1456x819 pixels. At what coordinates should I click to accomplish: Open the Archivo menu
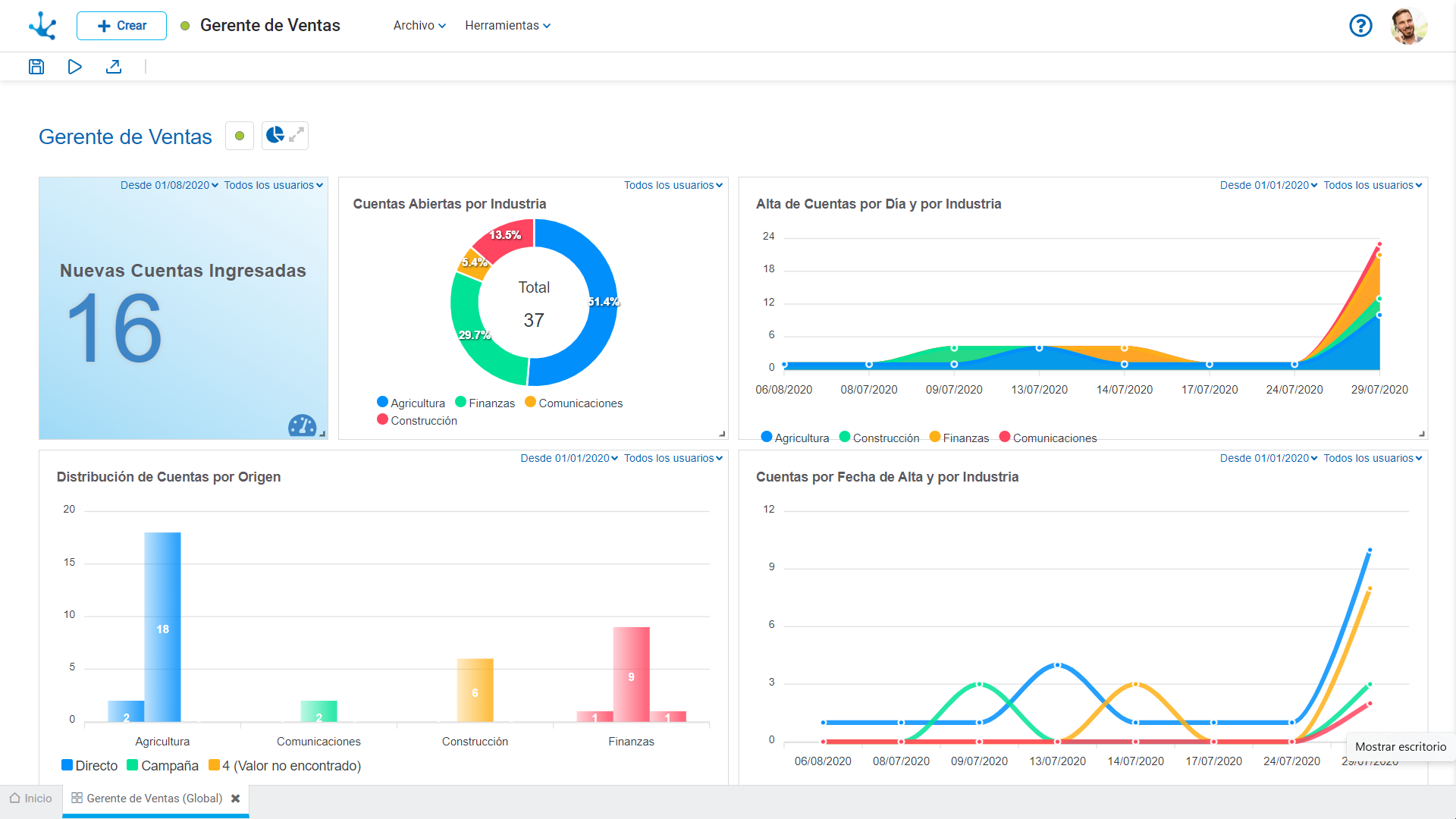tap(419, 26)
